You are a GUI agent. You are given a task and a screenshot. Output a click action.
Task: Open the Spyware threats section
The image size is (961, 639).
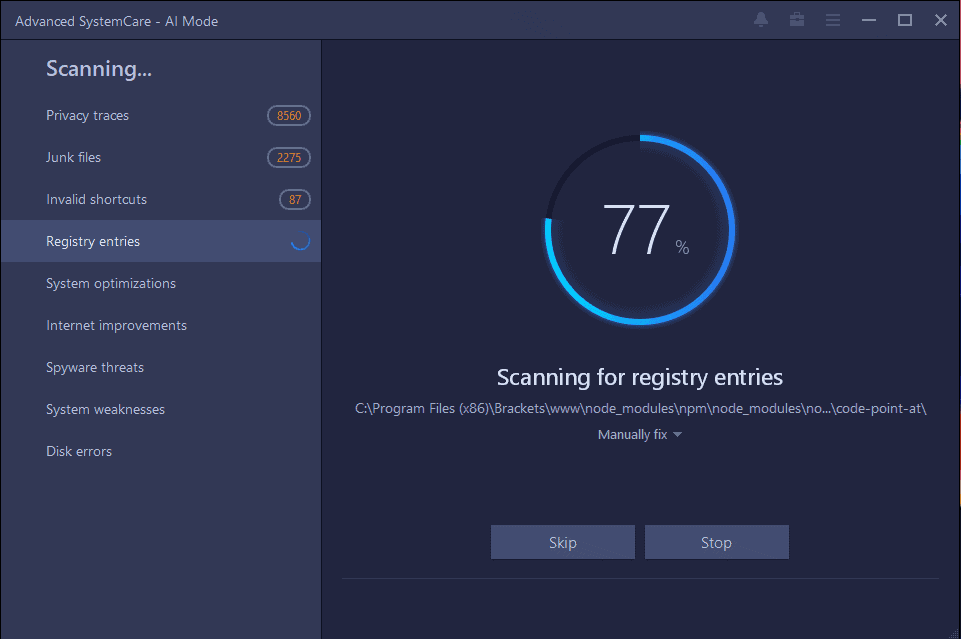(94, 367)
